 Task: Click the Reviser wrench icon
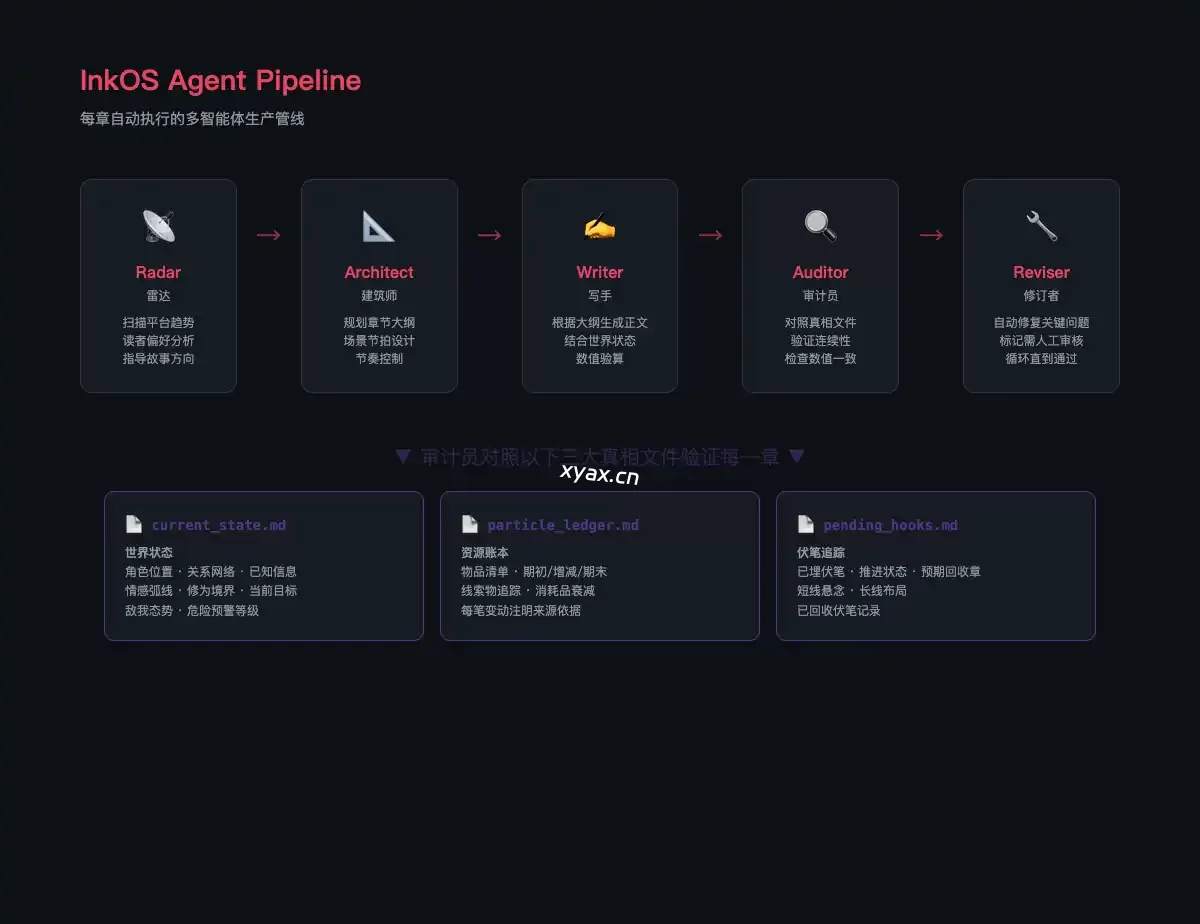[x=1041, y=226]
